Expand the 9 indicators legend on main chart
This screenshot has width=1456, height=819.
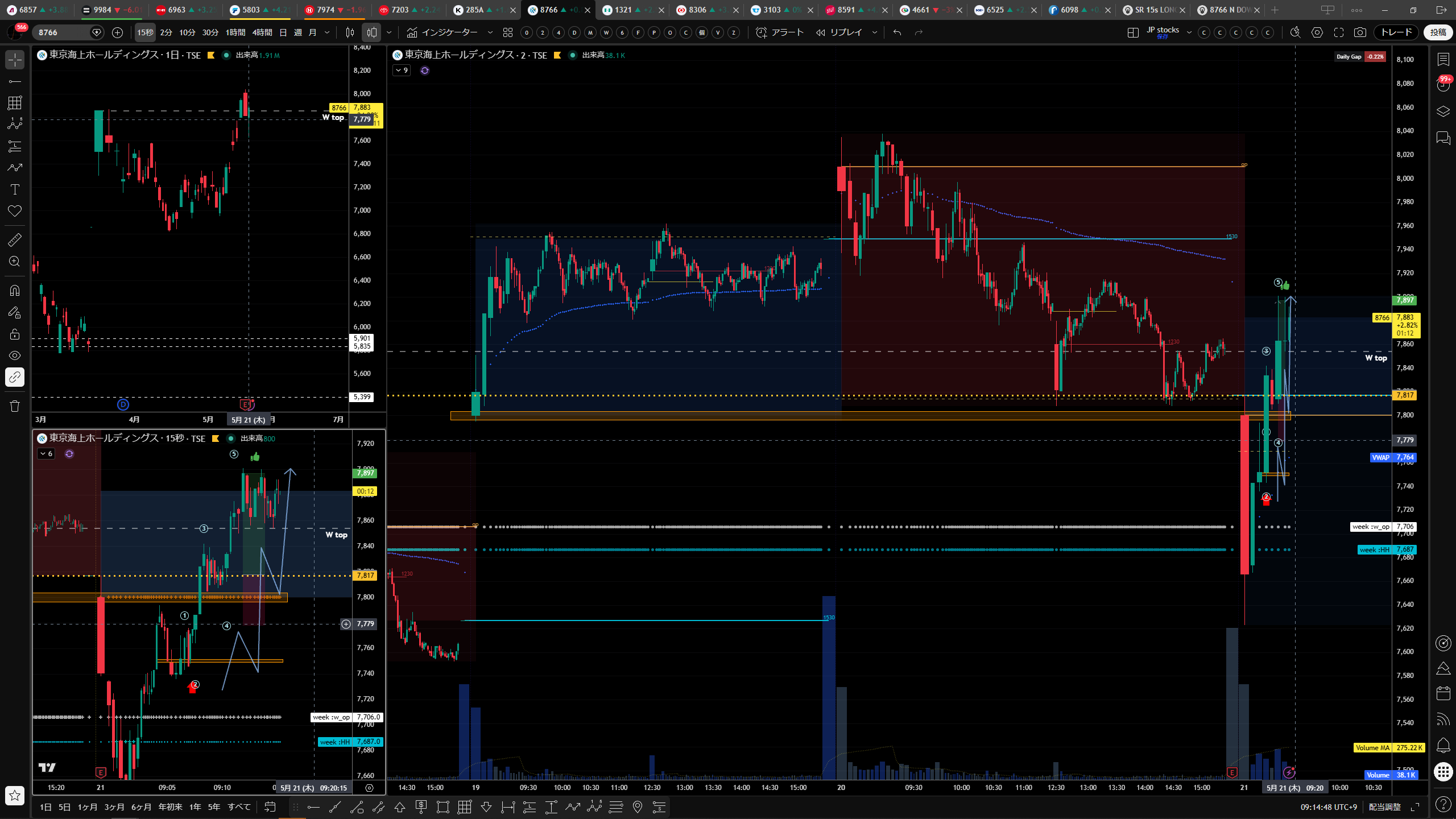402,70
